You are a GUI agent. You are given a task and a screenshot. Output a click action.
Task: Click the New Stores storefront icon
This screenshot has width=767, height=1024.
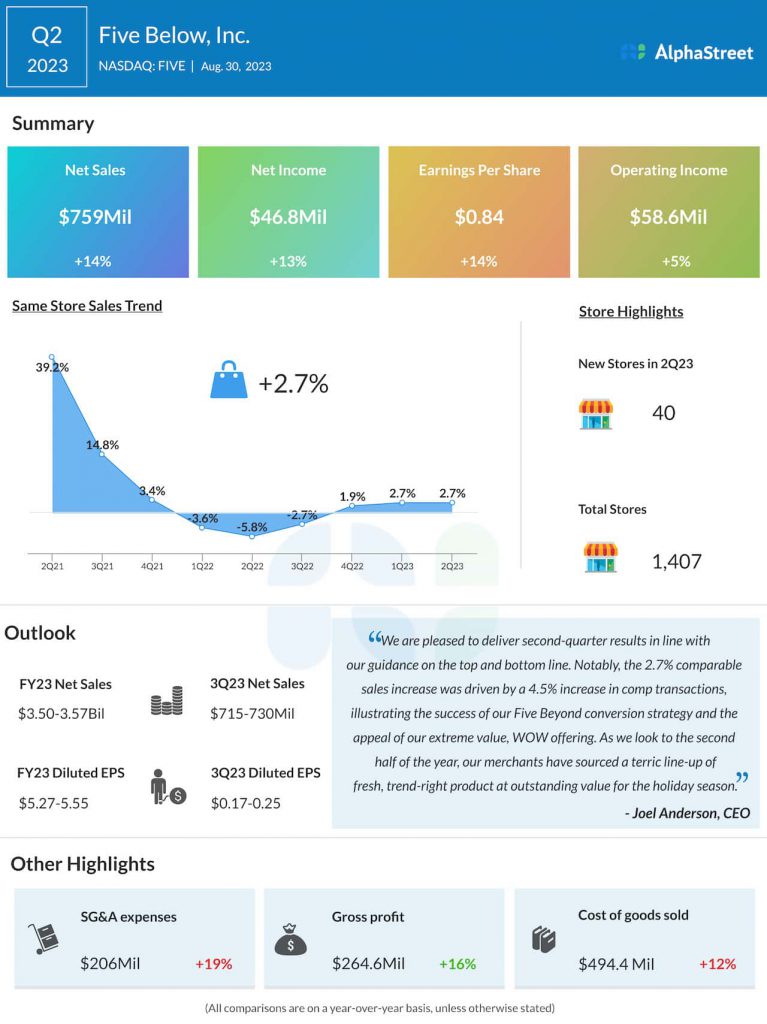[596, 413]
